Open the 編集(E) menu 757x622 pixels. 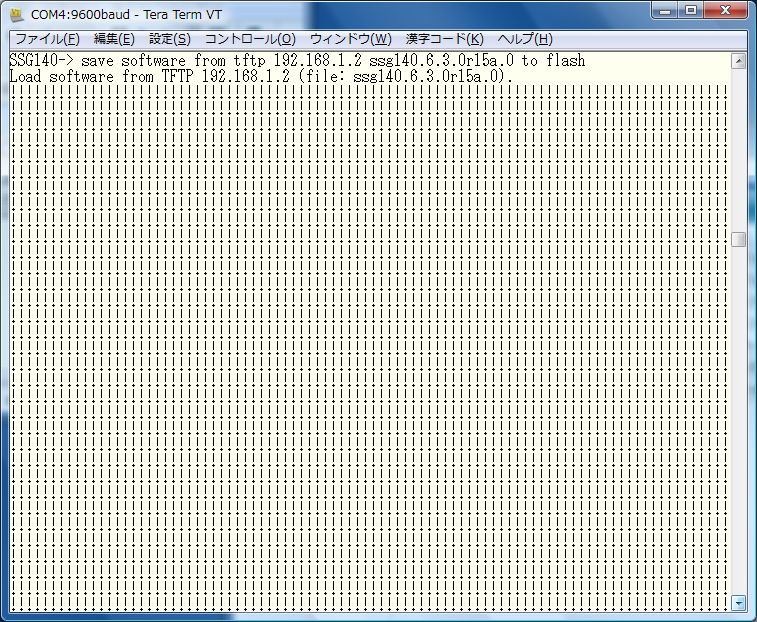[114, 39]
